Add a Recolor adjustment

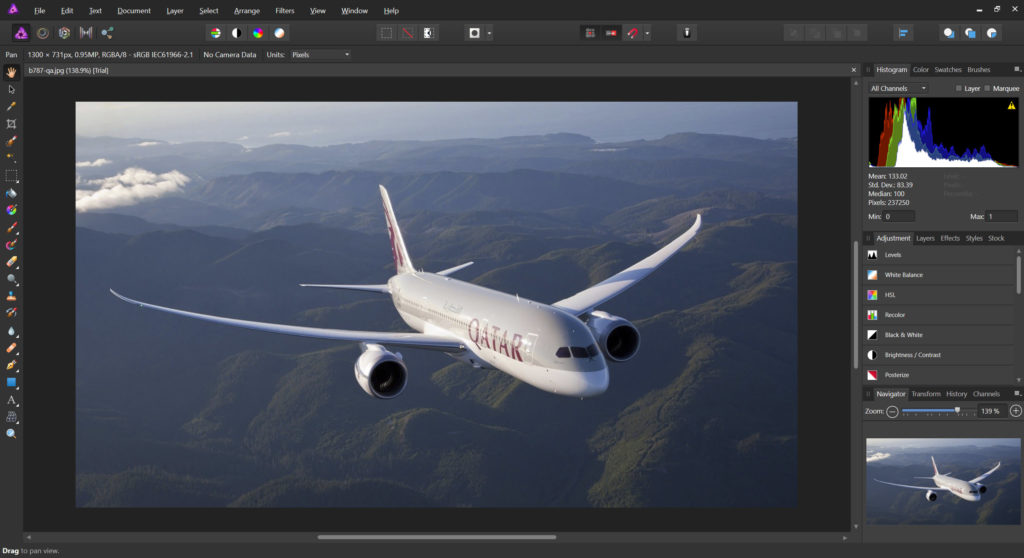point(940,315)
